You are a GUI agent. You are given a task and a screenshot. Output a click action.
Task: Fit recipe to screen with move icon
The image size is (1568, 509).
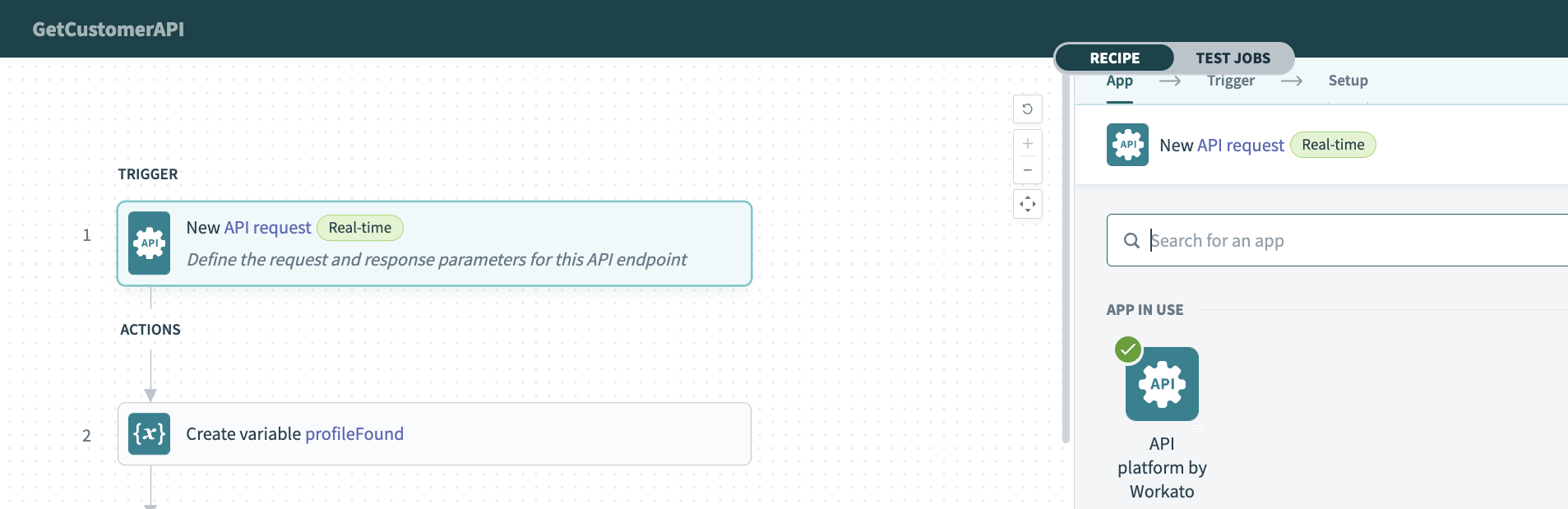[x=1027, y=204]
